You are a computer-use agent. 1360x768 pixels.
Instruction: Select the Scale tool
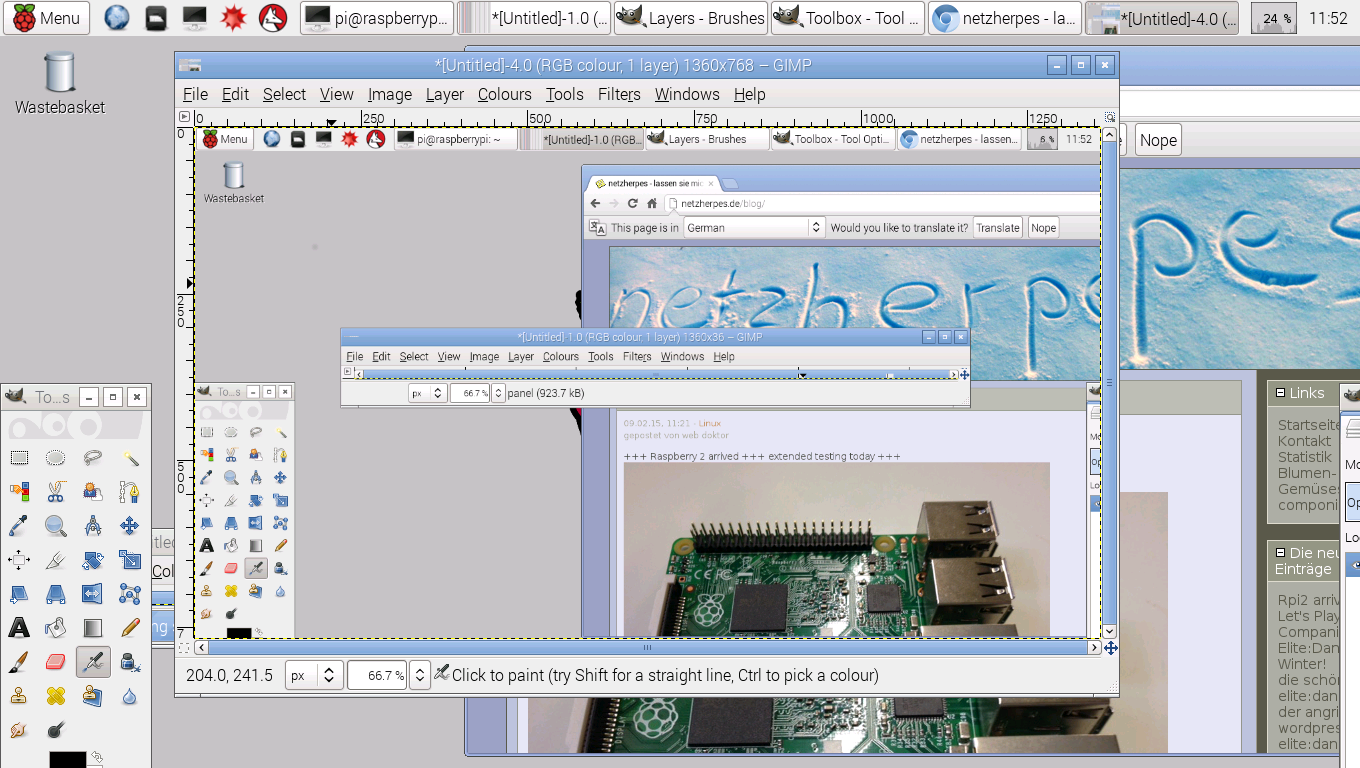(x=130, y=559)
